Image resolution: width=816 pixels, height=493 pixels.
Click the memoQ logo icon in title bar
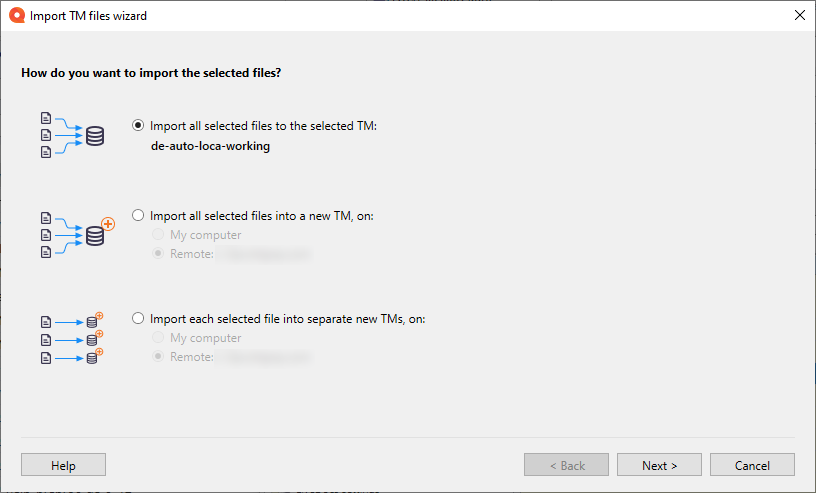point(15,15)
